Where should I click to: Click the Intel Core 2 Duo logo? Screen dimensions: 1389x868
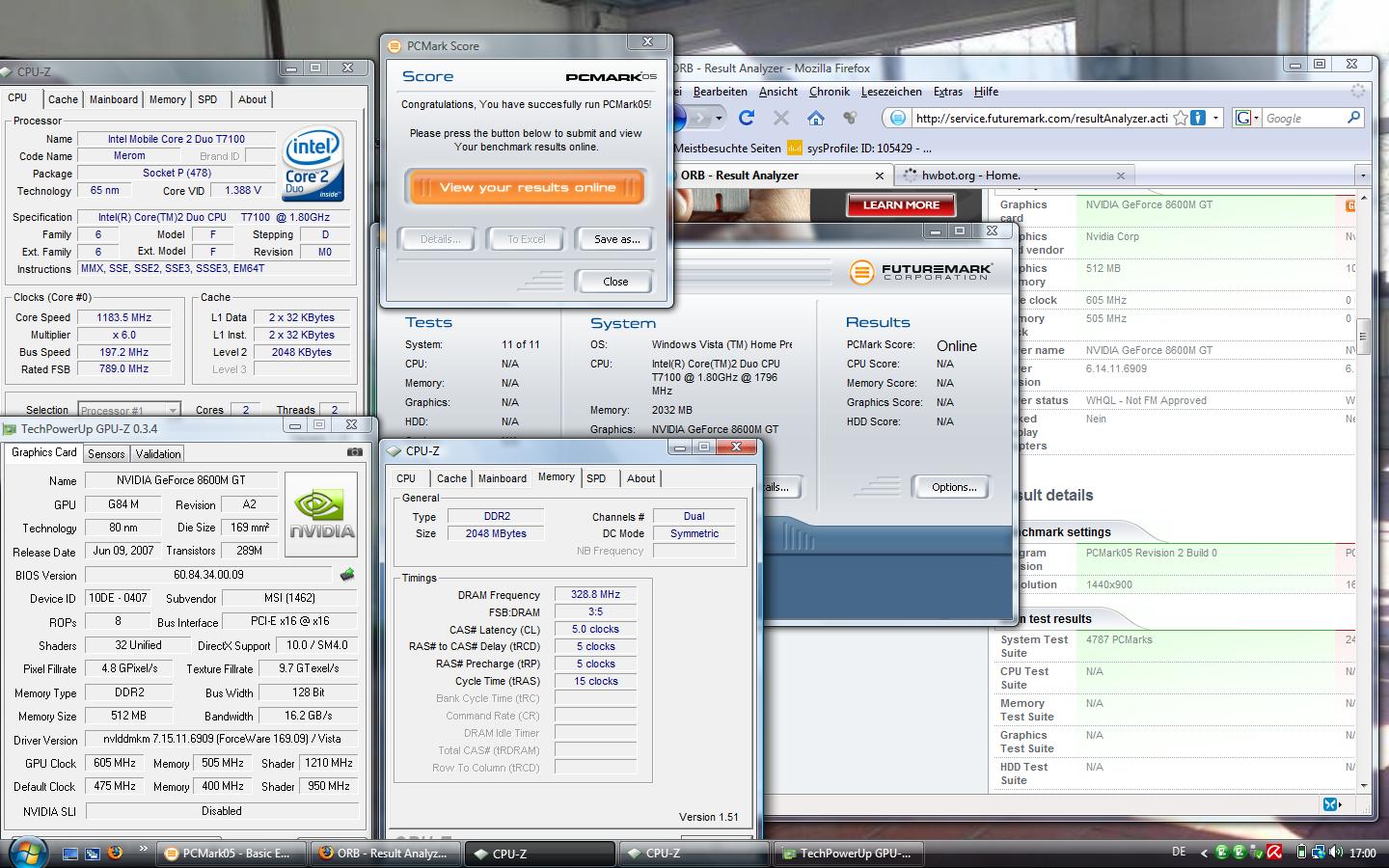313,165
